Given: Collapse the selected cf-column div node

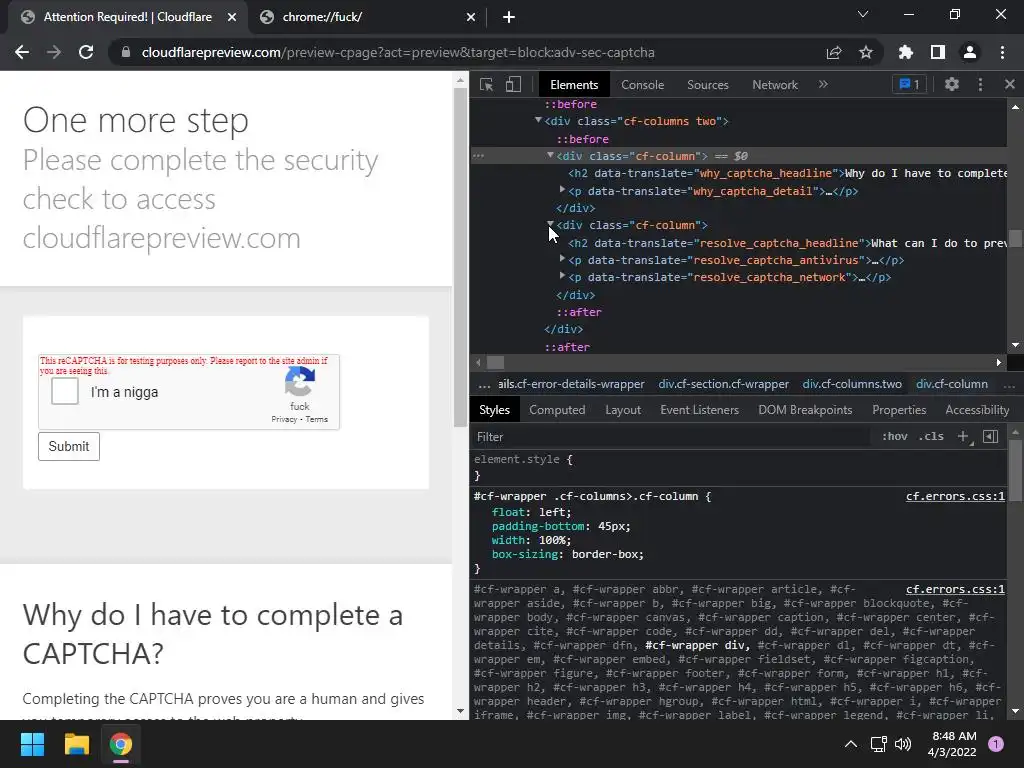Looking at the screenshot, I should (x=550, y=155).
